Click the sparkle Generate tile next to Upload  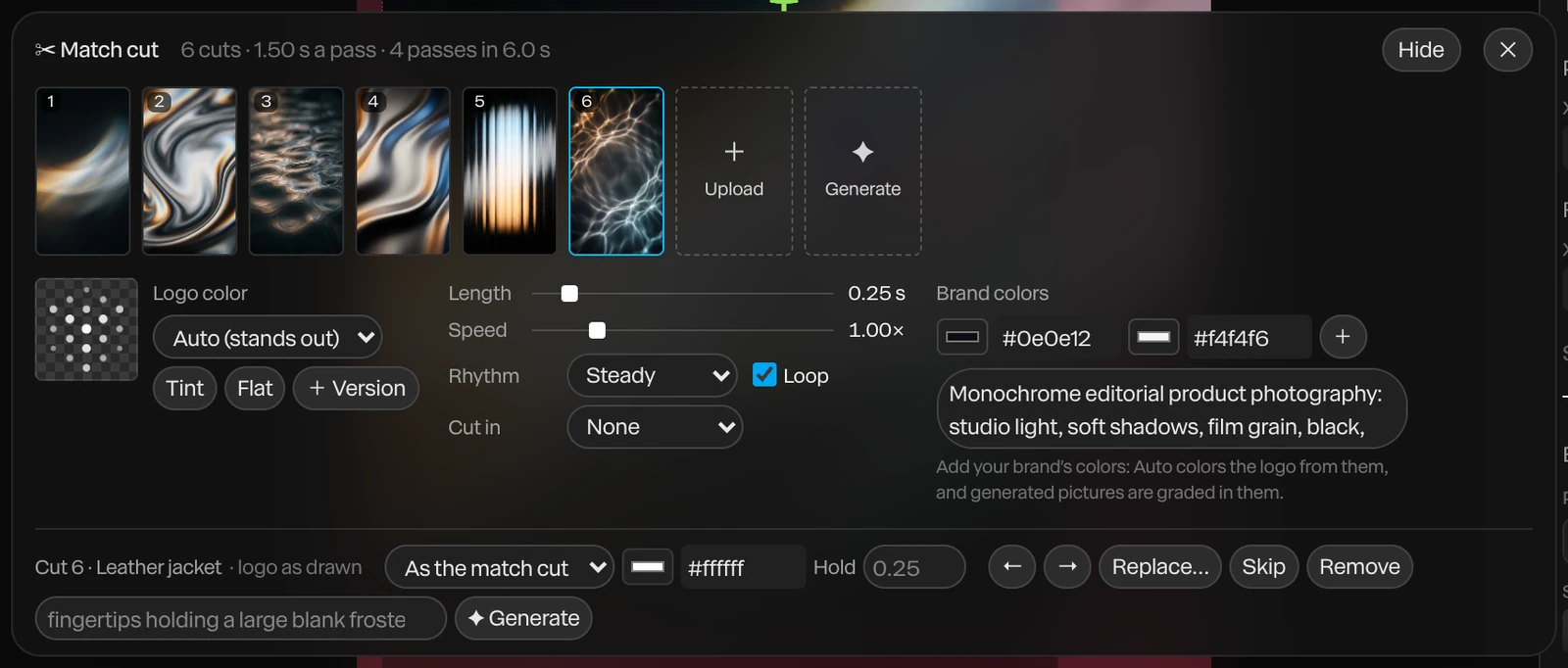(862, 171)
